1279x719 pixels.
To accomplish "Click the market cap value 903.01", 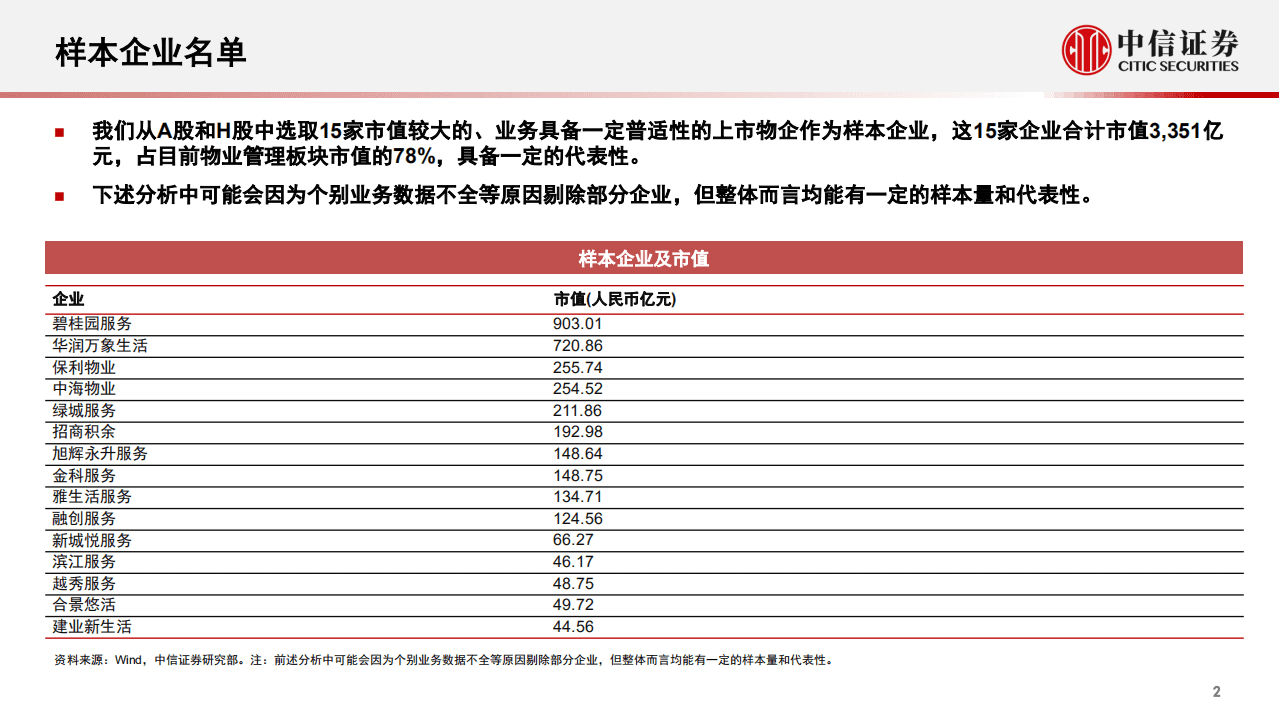I will (x=578, y=323).
